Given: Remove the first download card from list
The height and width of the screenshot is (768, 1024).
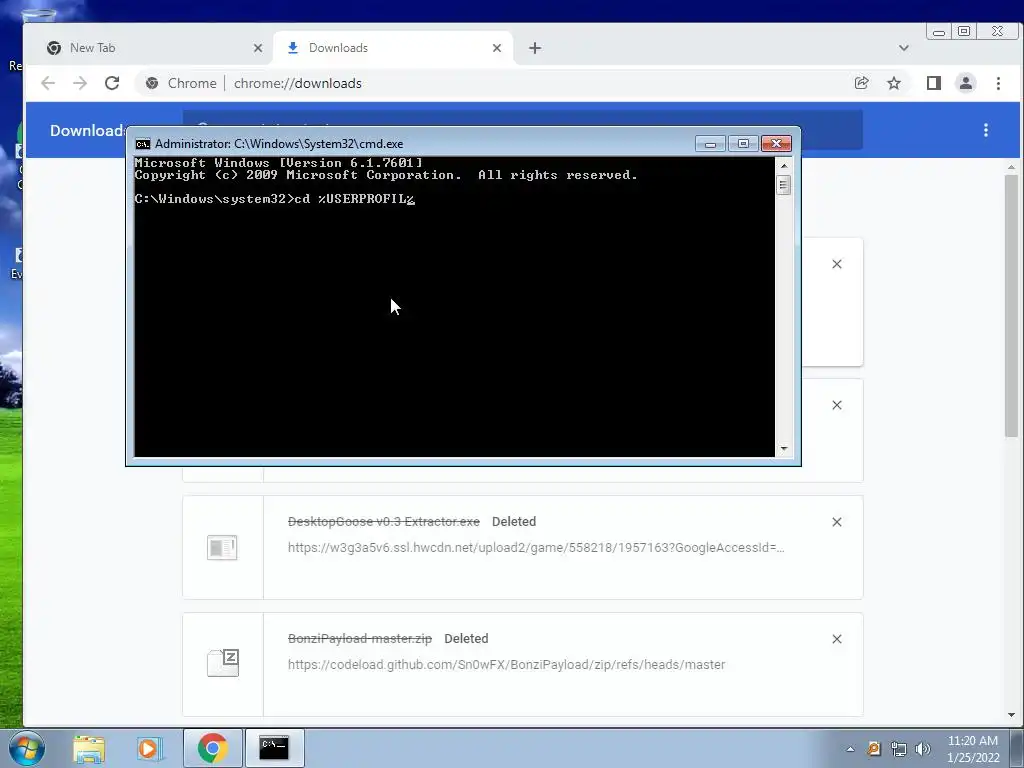Looking at the screenshot, I should click(x=837, y=264).
